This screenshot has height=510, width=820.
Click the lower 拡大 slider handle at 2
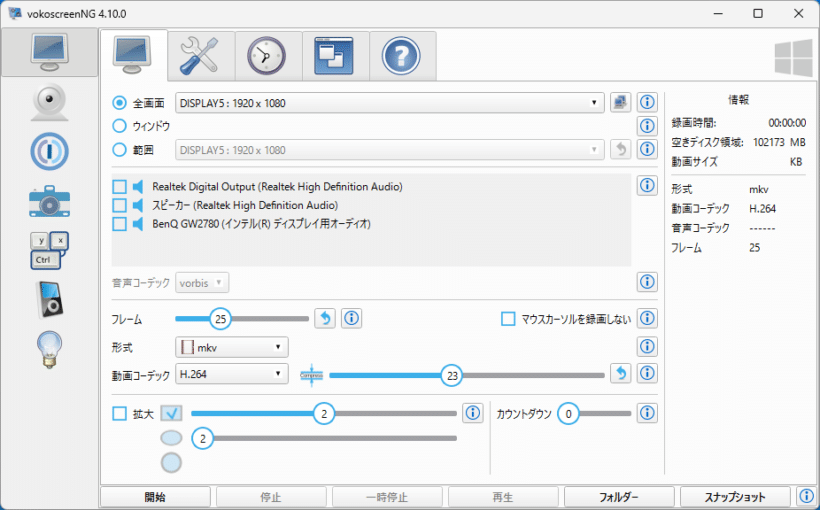click(202, 438)
